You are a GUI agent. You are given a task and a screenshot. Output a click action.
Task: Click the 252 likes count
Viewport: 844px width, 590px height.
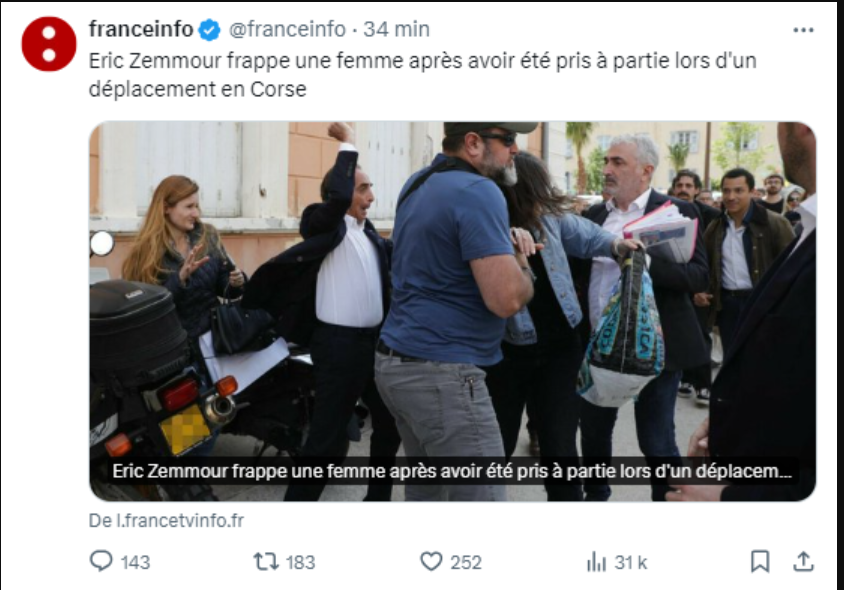pyautogui.click(x=466, y=563)
